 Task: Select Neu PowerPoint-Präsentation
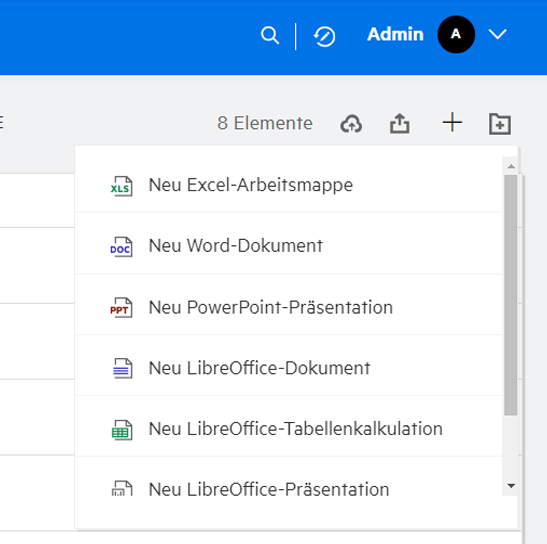[289, 307]
